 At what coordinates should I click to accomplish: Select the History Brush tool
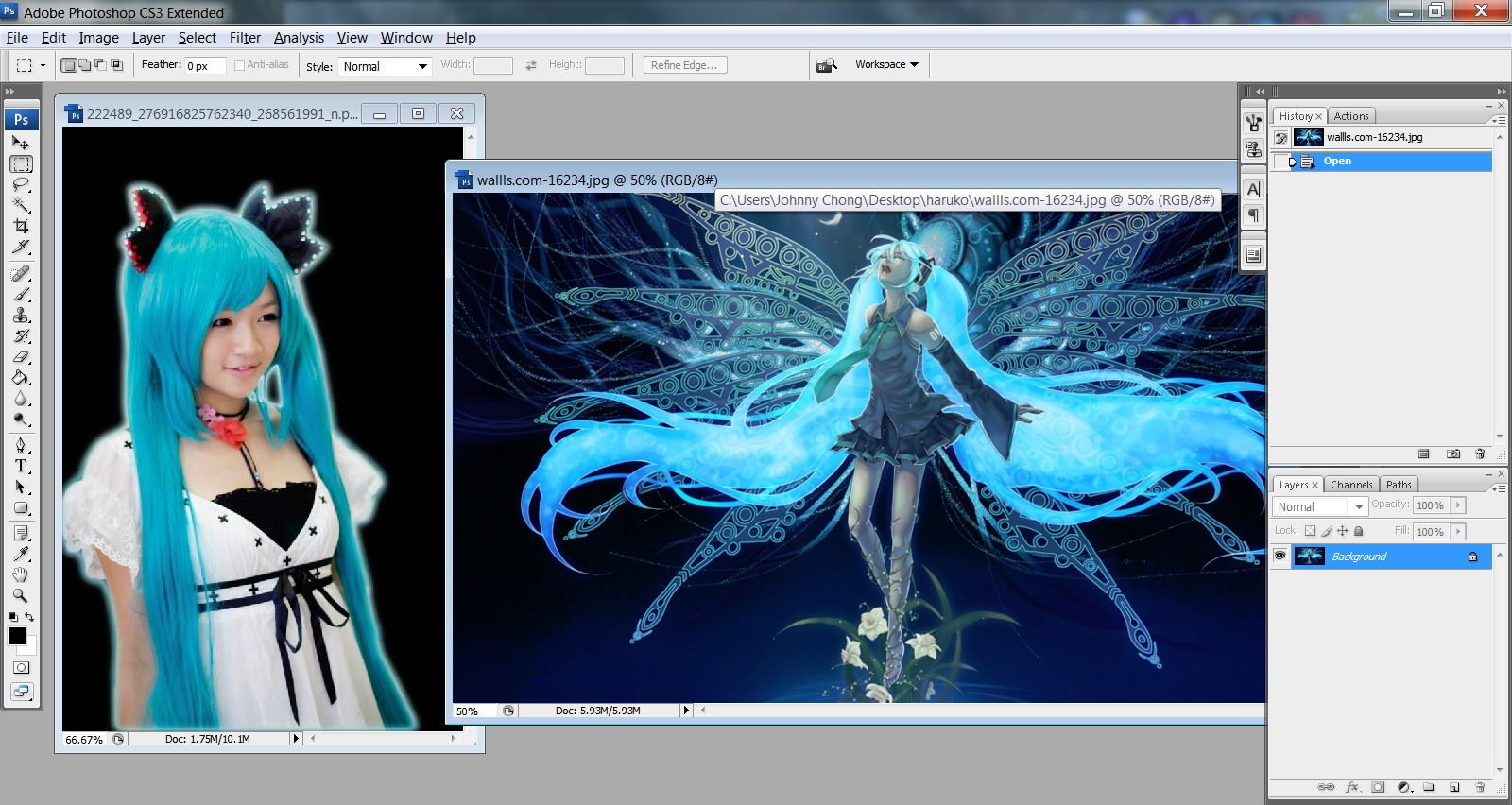tap(21, 336)
